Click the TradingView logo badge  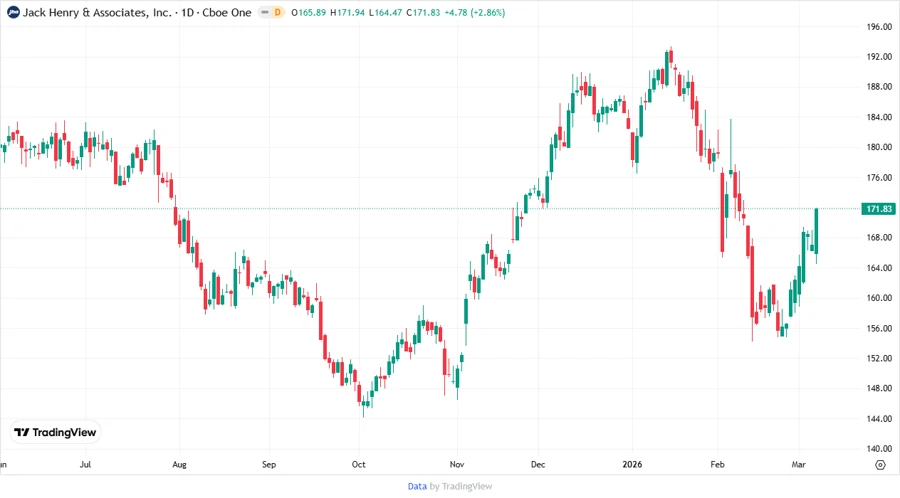(55, 433)
